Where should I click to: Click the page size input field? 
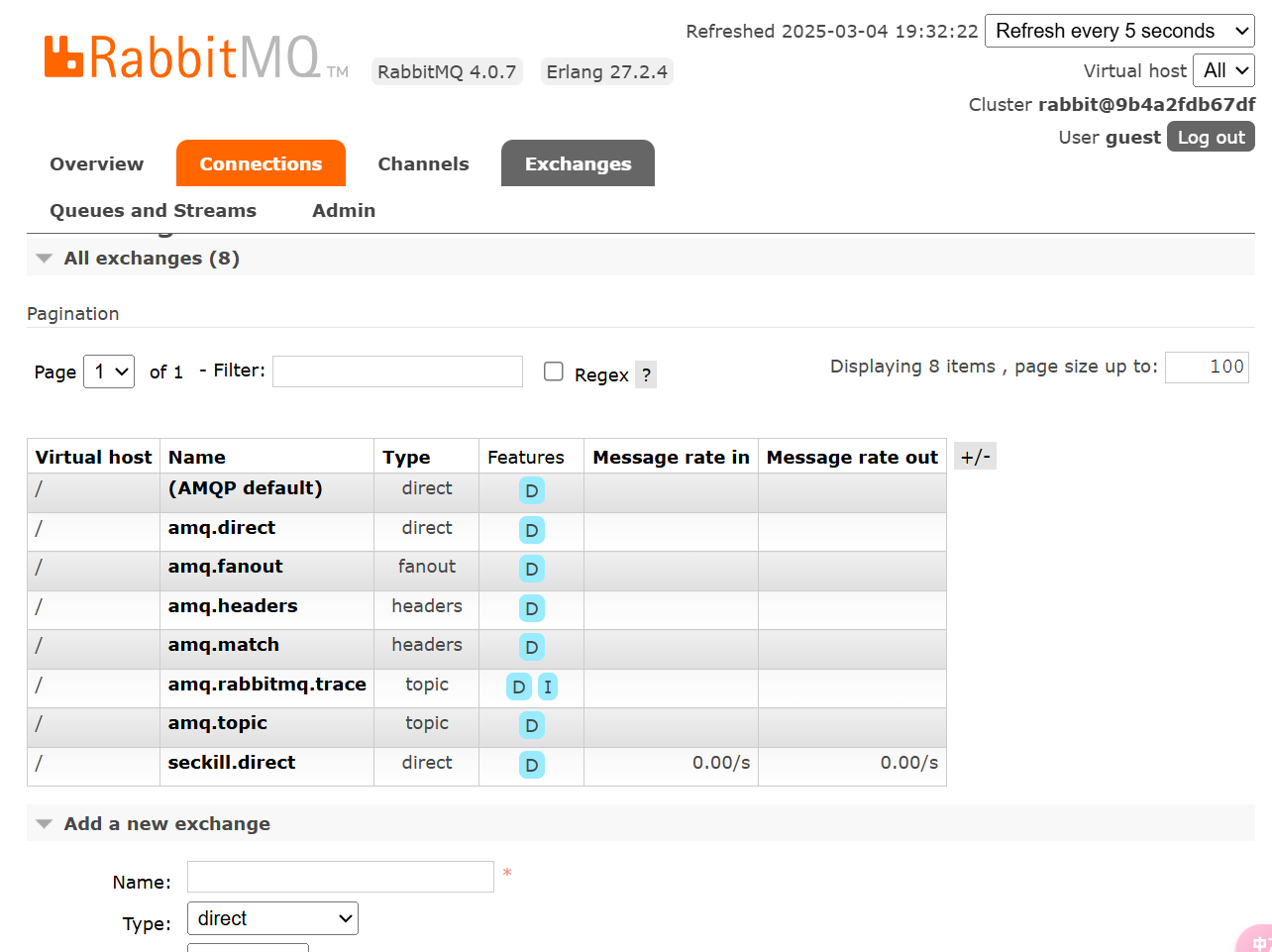point(1207,367)
